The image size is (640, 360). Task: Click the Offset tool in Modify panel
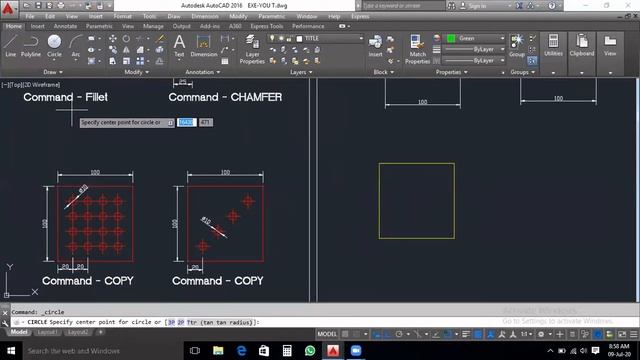(x=160, y=61)
